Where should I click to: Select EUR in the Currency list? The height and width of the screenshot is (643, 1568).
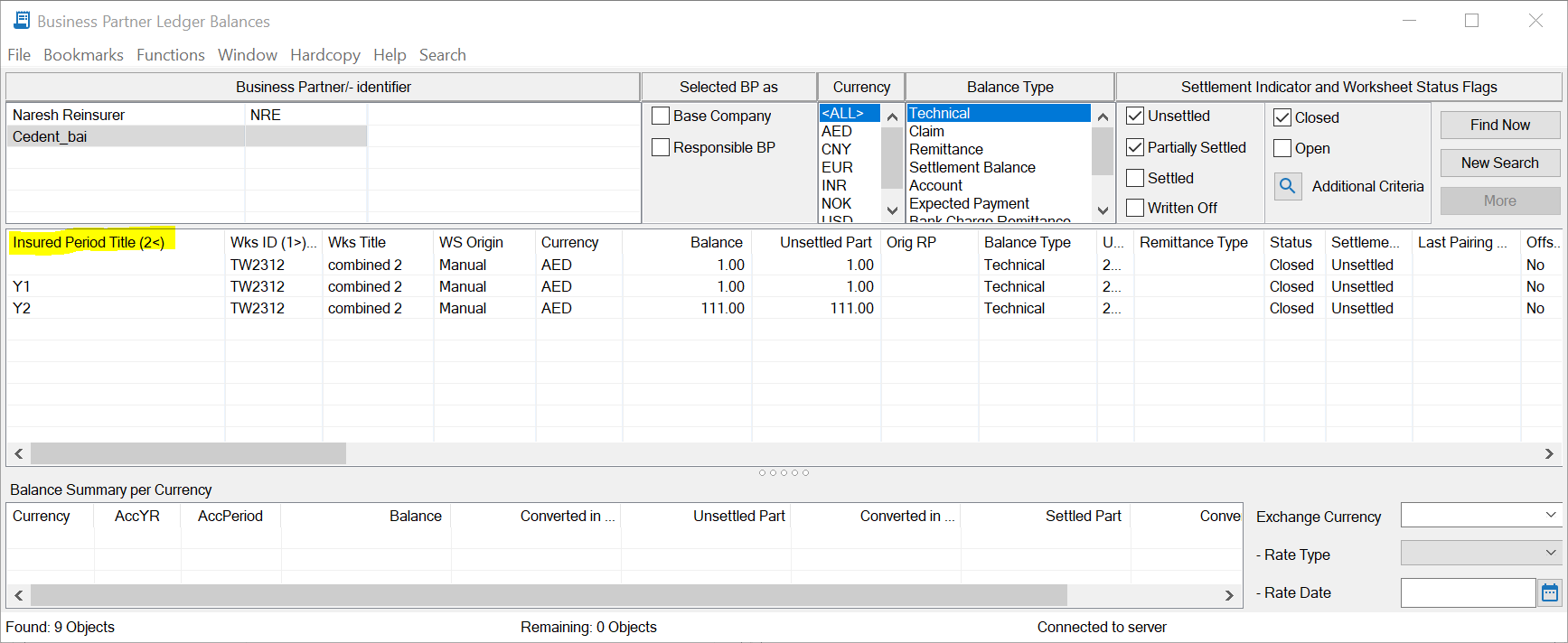pyautogui.click(x=837, y=167)
